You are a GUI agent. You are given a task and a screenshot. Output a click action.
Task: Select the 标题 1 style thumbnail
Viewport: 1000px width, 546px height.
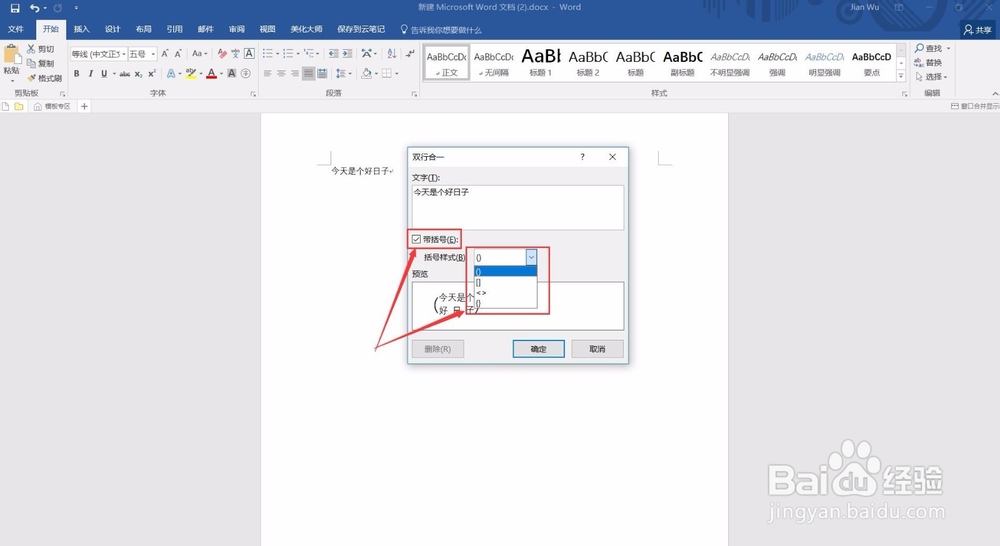(540, 63)
